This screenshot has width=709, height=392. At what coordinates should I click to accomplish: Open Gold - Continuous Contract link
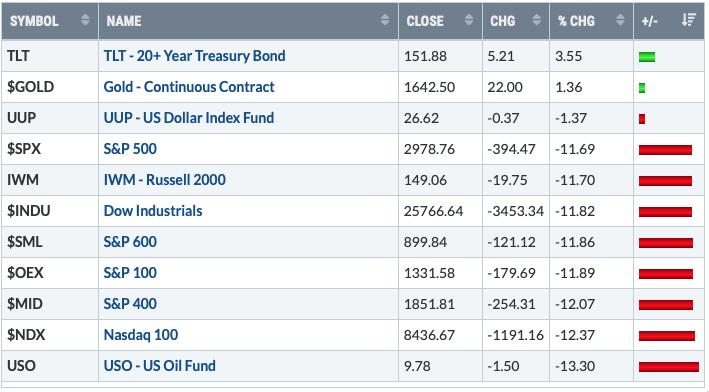click(189, 87)
